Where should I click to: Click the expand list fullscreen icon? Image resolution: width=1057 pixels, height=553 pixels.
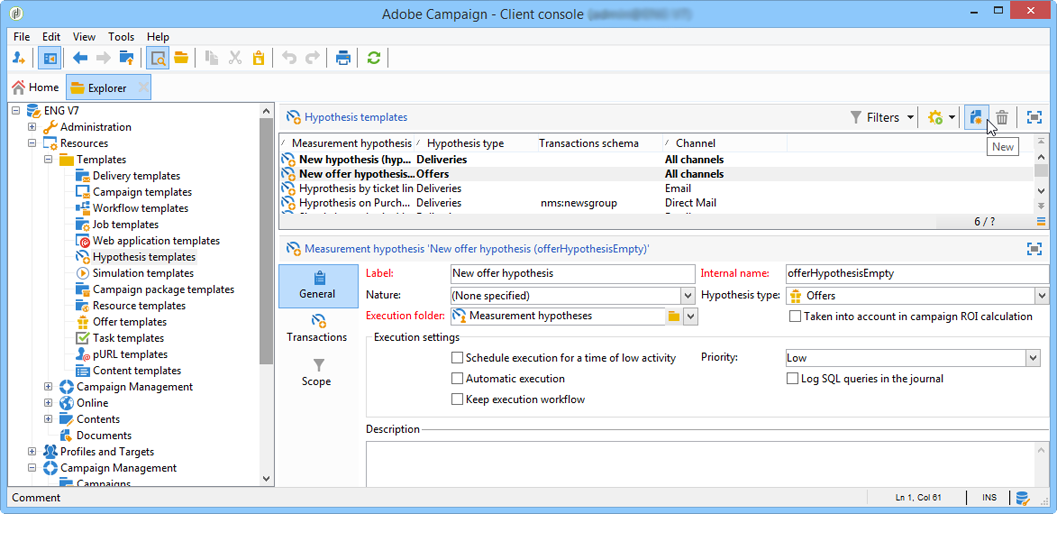(x=1034, y=117)
